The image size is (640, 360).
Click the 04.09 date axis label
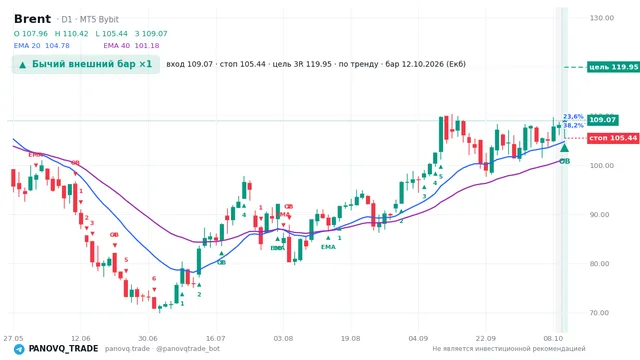pyautogui.click(x=418, y=338)
